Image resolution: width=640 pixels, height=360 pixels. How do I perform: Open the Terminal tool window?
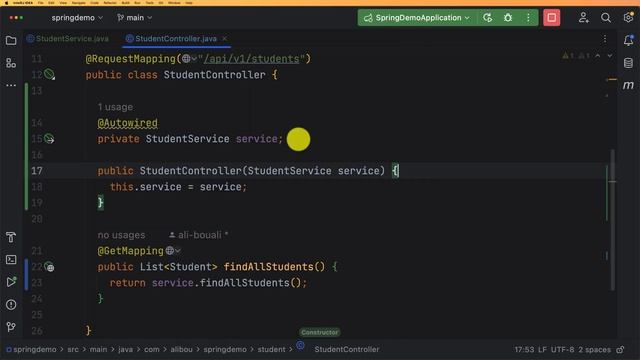click(x=11, y=260)
